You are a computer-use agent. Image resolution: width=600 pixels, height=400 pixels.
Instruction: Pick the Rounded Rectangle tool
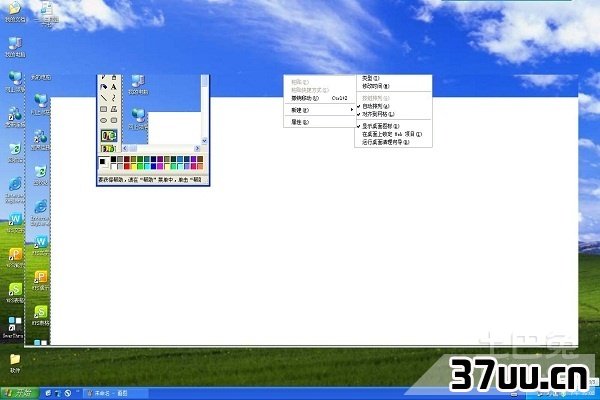tap(114, 120)
